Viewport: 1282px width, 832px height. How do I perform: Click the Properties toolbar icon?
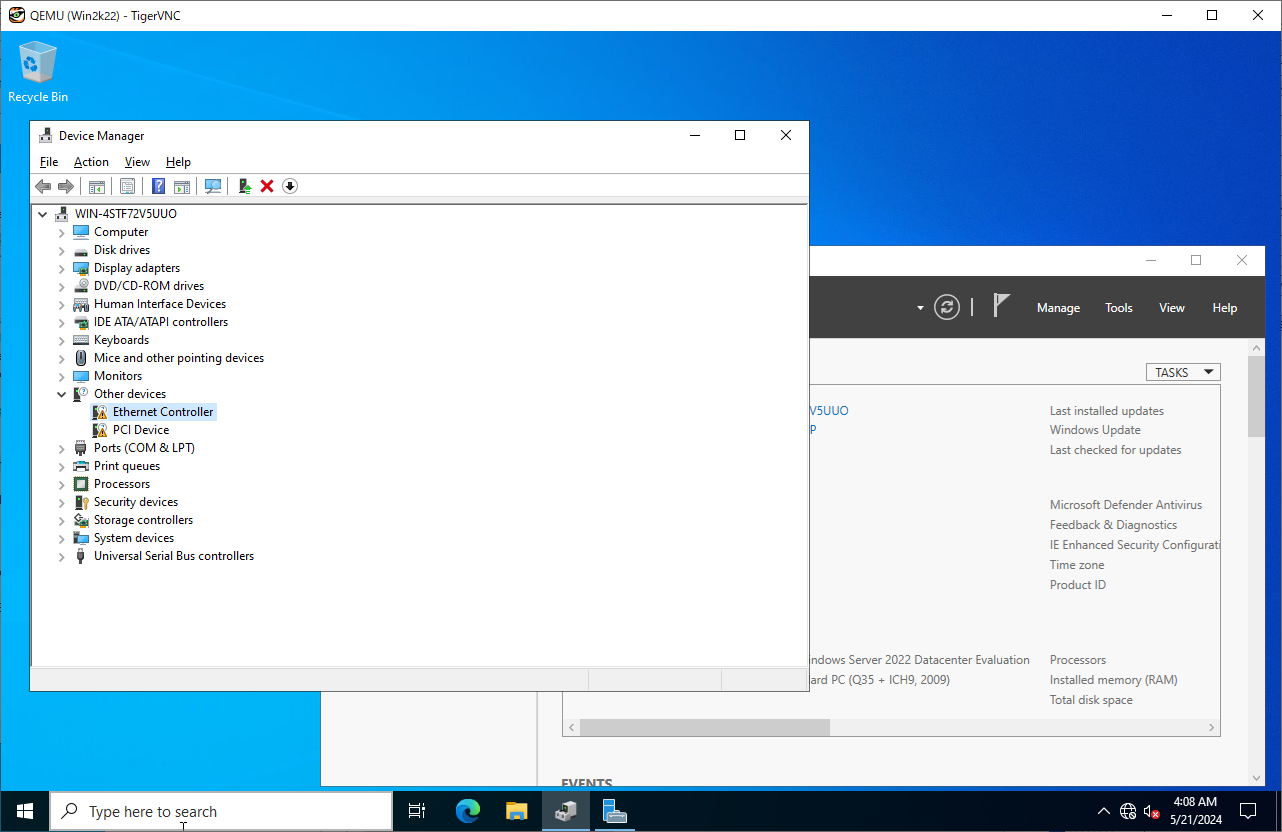coord(127,186)
